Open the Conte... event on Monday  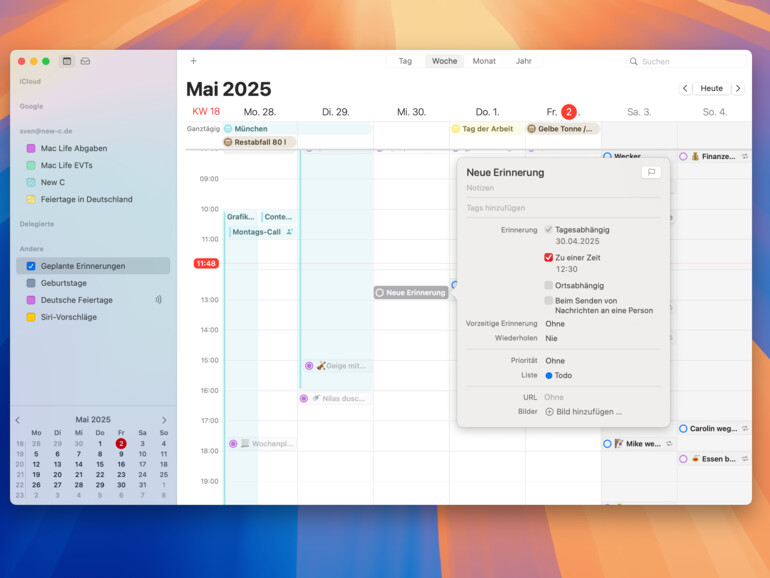click(x=278, y=217)
